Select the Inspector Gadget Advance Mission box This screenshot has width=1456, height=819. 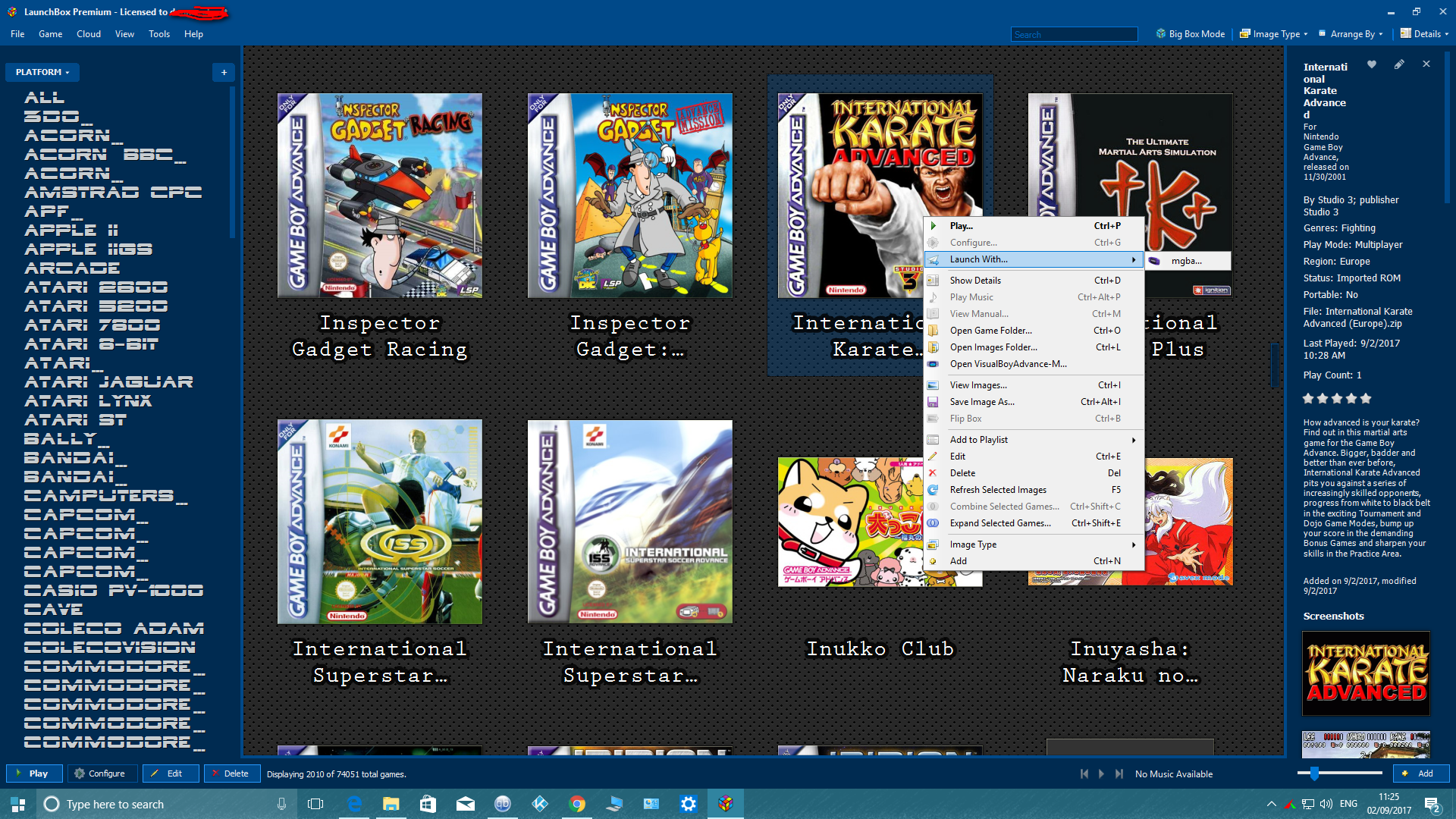(630, 196)
